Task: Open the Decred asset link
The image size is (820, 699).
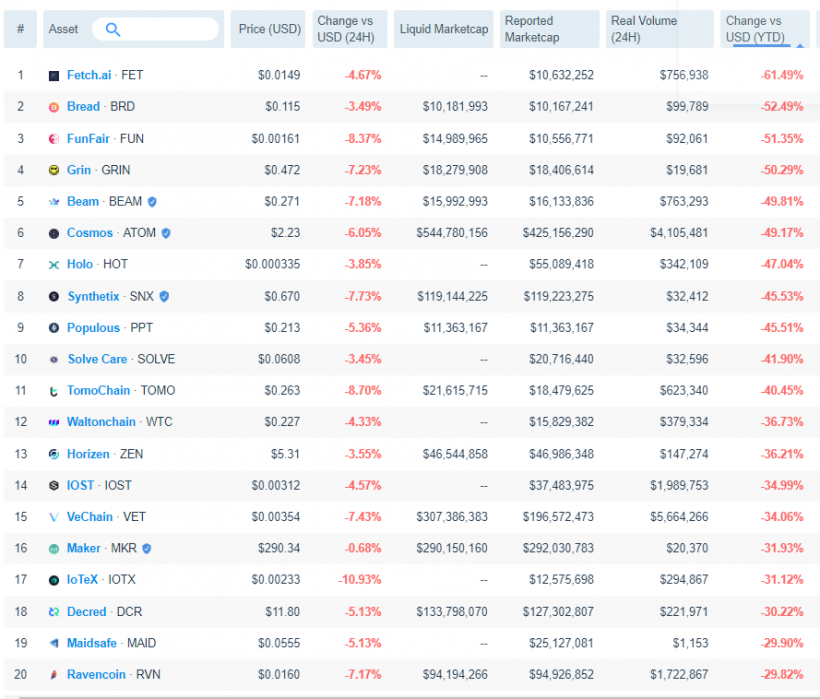Action: (x=88, y=612)
